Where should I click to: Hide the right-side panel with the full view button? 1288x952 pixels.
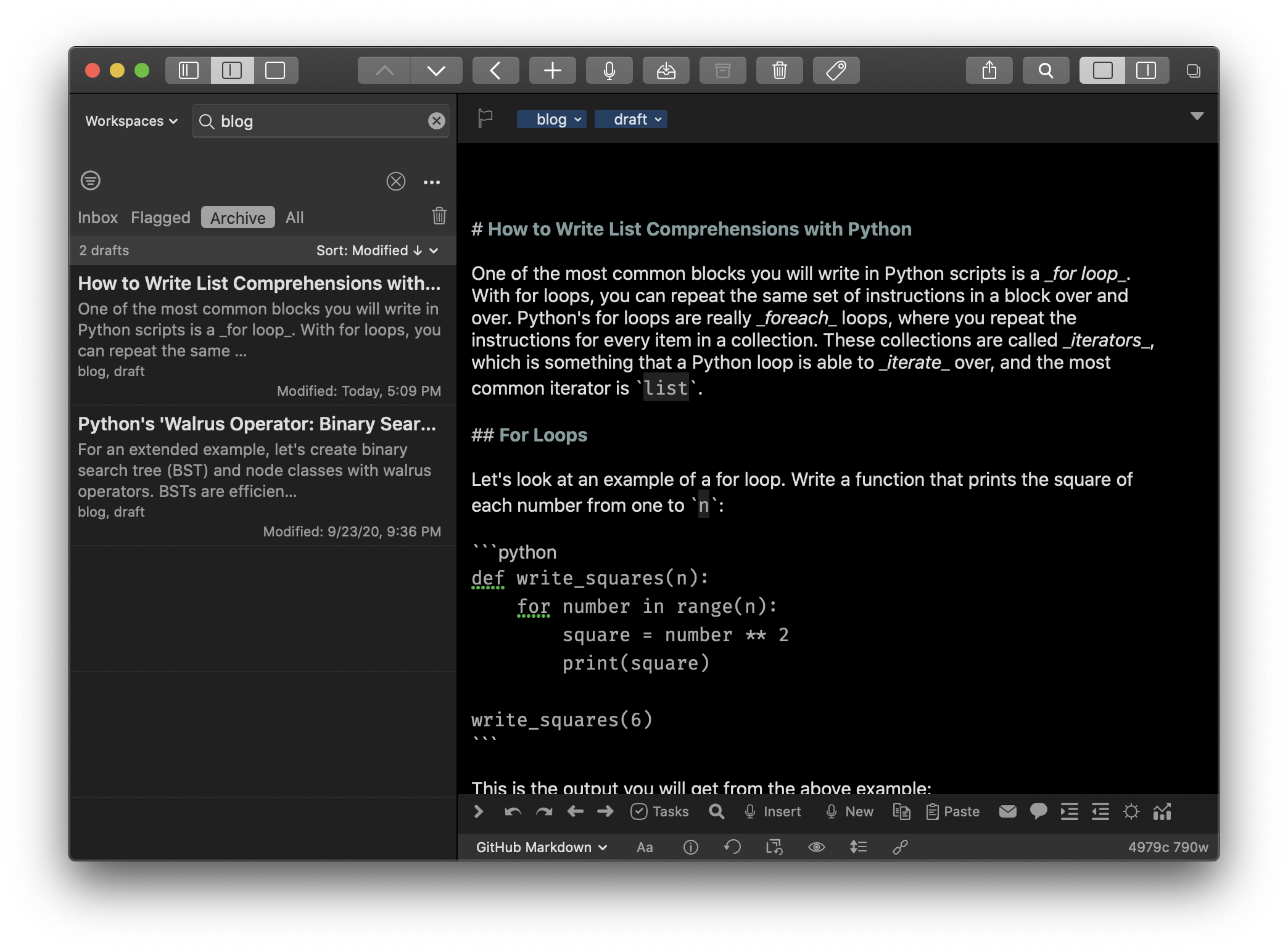[x=1102, y=70]
